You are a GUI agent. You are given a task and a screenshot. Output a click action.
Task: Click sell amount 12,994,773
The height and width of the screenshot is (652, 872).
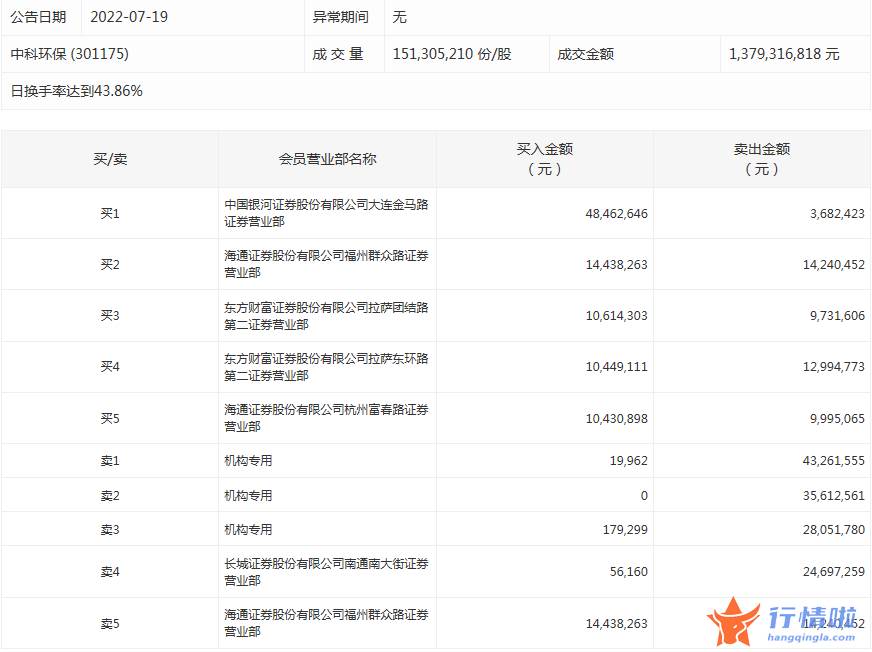pos(834,367)
